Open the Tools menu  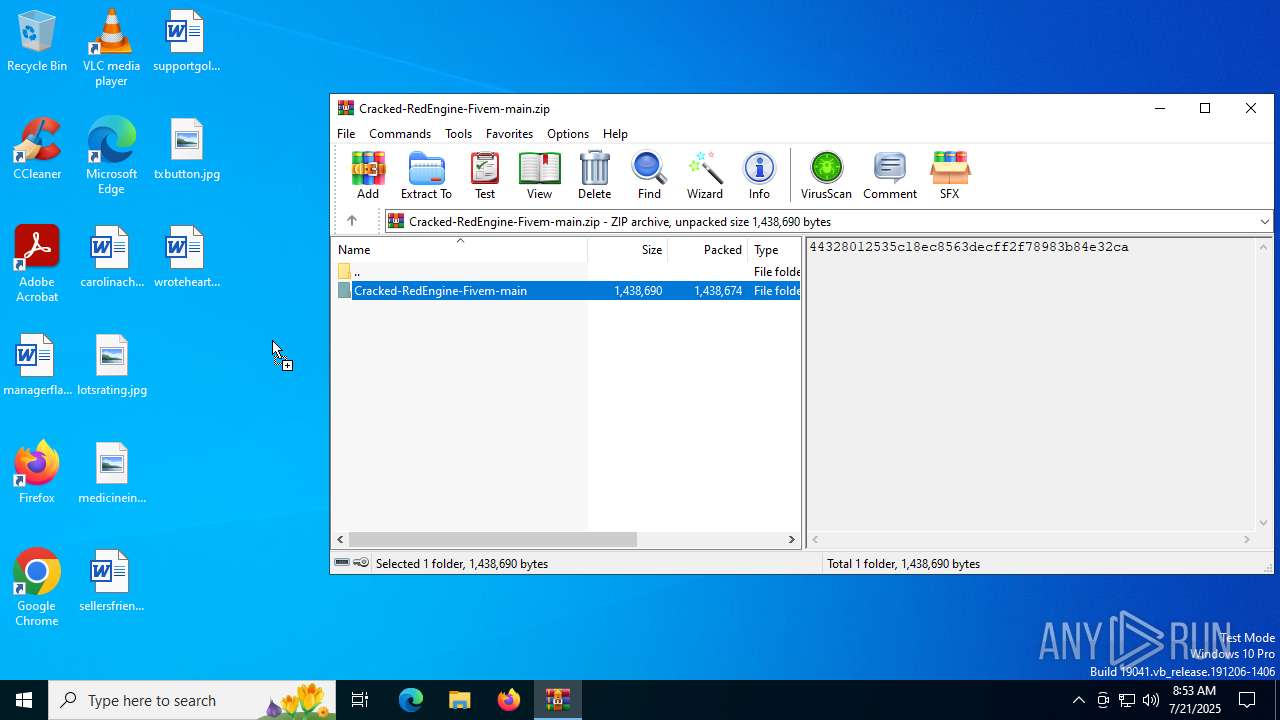458,134
